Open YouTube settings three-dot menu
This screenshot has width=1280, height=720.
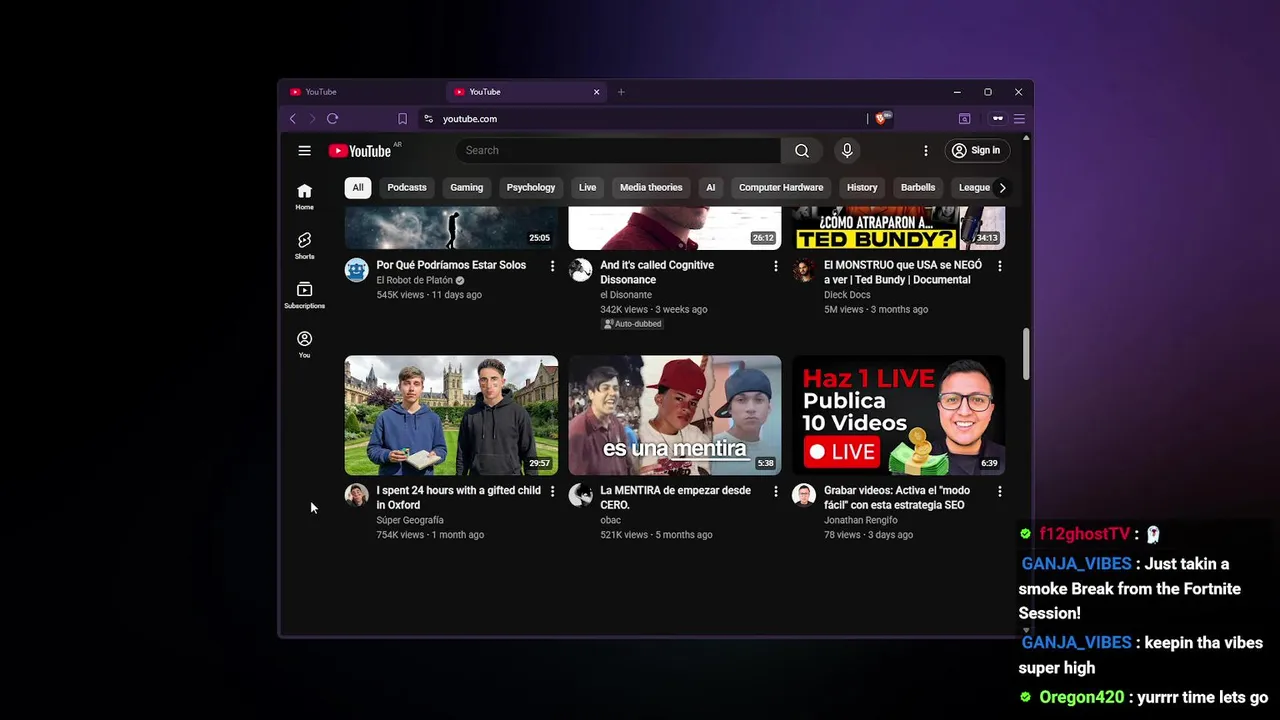pos(925,151)
